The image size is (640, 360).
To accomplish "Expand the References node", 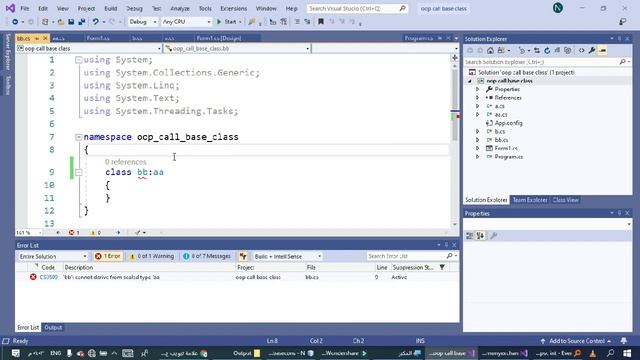I will point(478,98).
